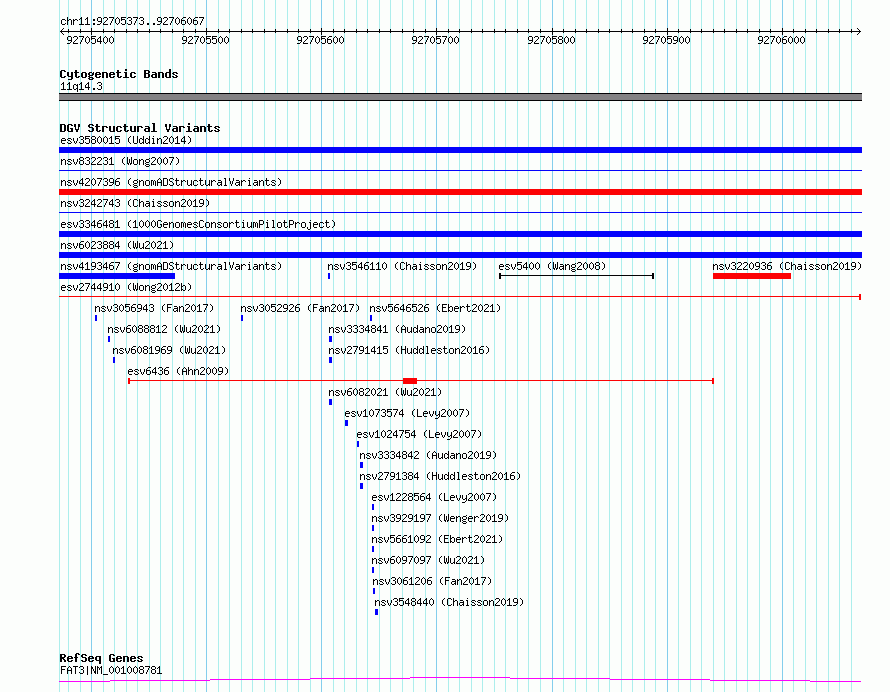The width and height of the screenshot is (890, 692).
Task: Click the red block on esv6436 line
Action: point(410,381)
